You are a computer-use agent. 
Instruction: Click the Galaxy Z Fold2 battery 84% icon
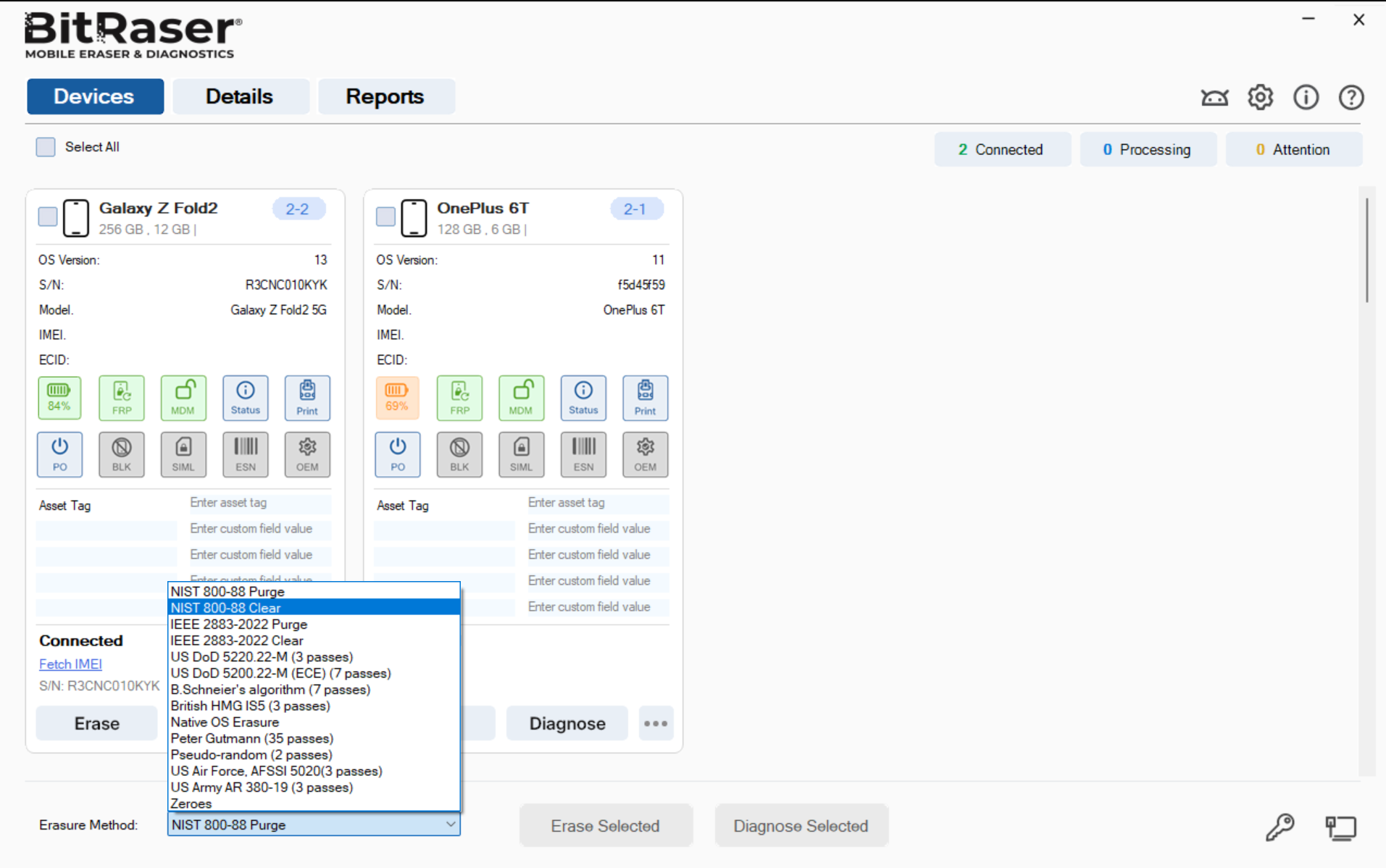(x=59, y=398)
